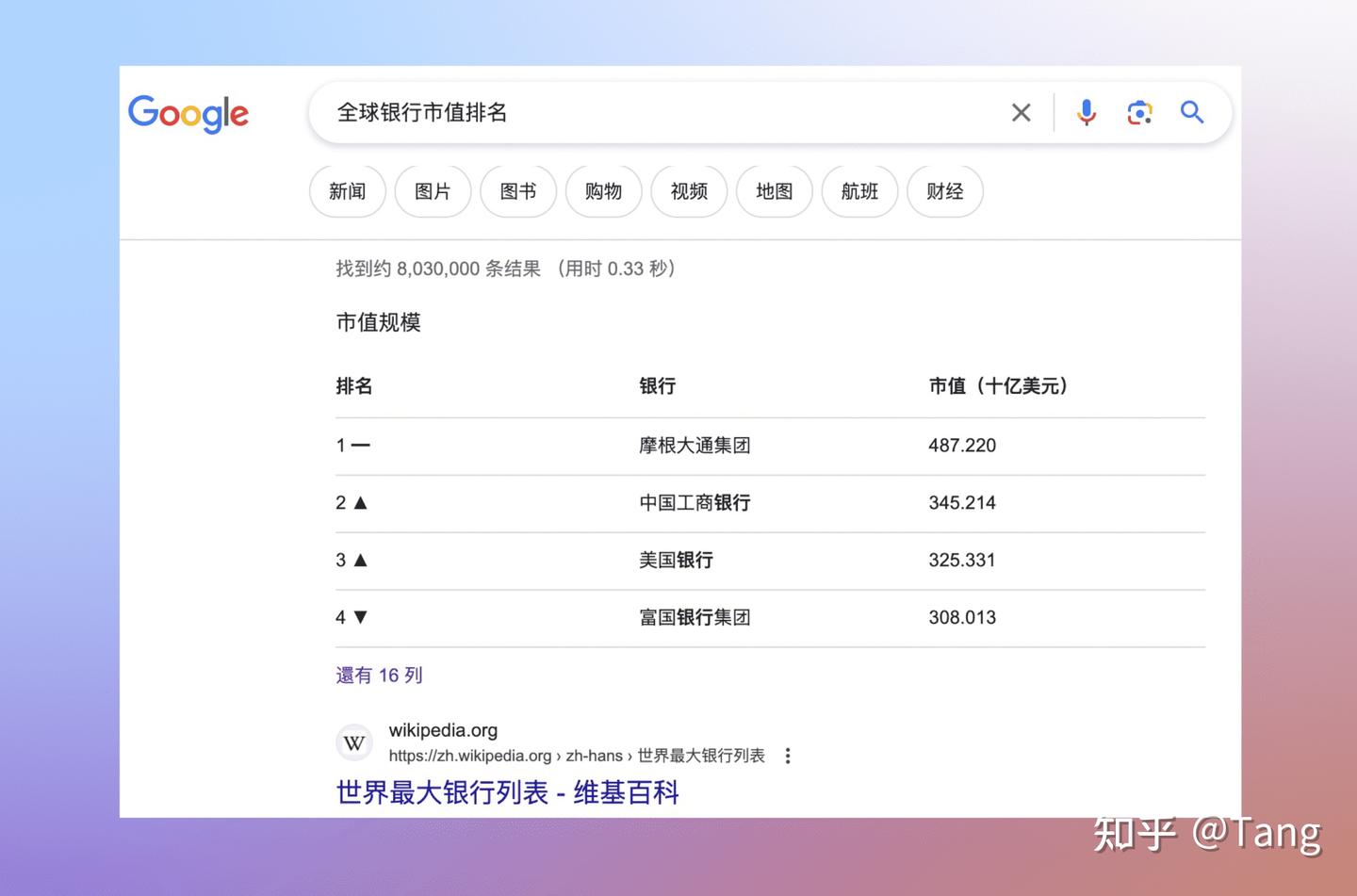This screenshot has height=896, width=1357.
Task: Start voice search with the microphone icon
Action: (1086, 112)
